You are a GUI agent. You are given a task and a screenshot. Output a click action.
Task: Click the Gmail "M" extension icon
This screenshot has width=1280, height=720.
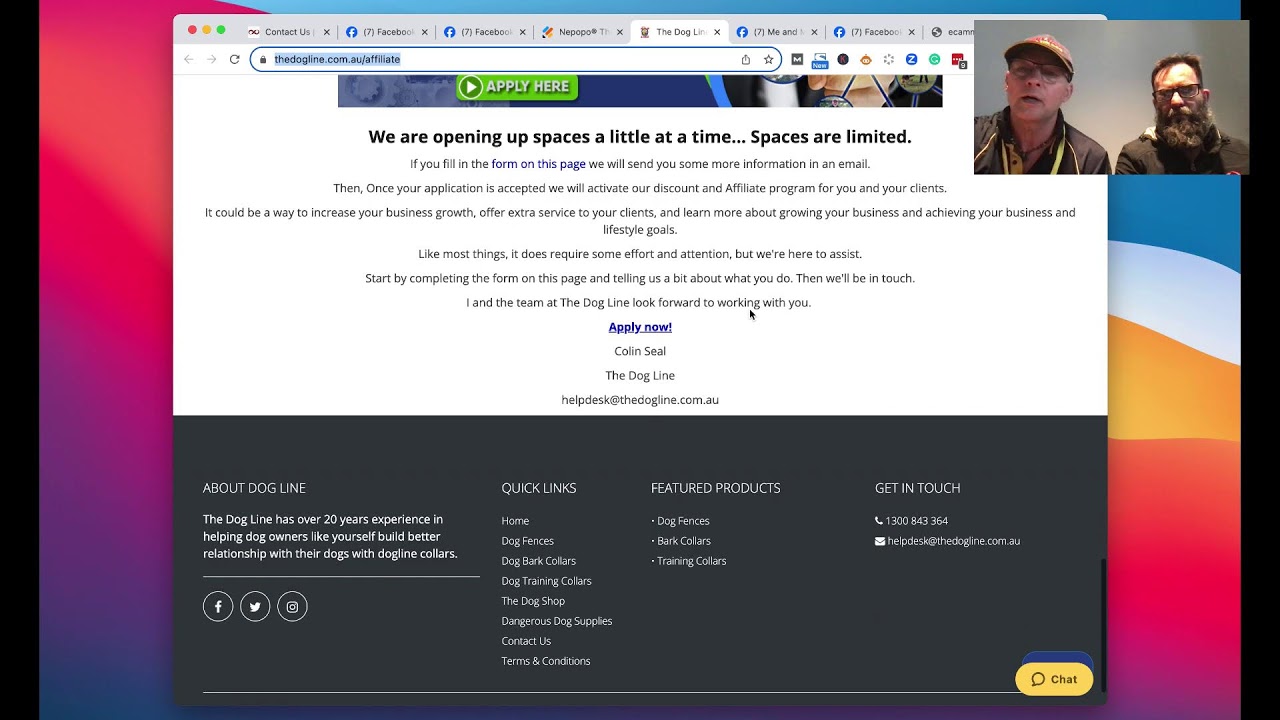[x=797, y=59]
